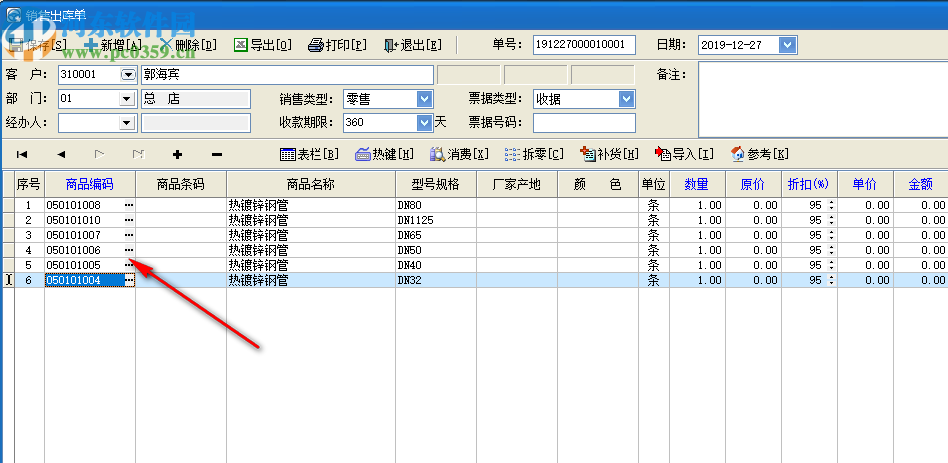This screenshot has height=463, width=948.
Task: Go to first record navigation icon
Action: pos(22,155)
